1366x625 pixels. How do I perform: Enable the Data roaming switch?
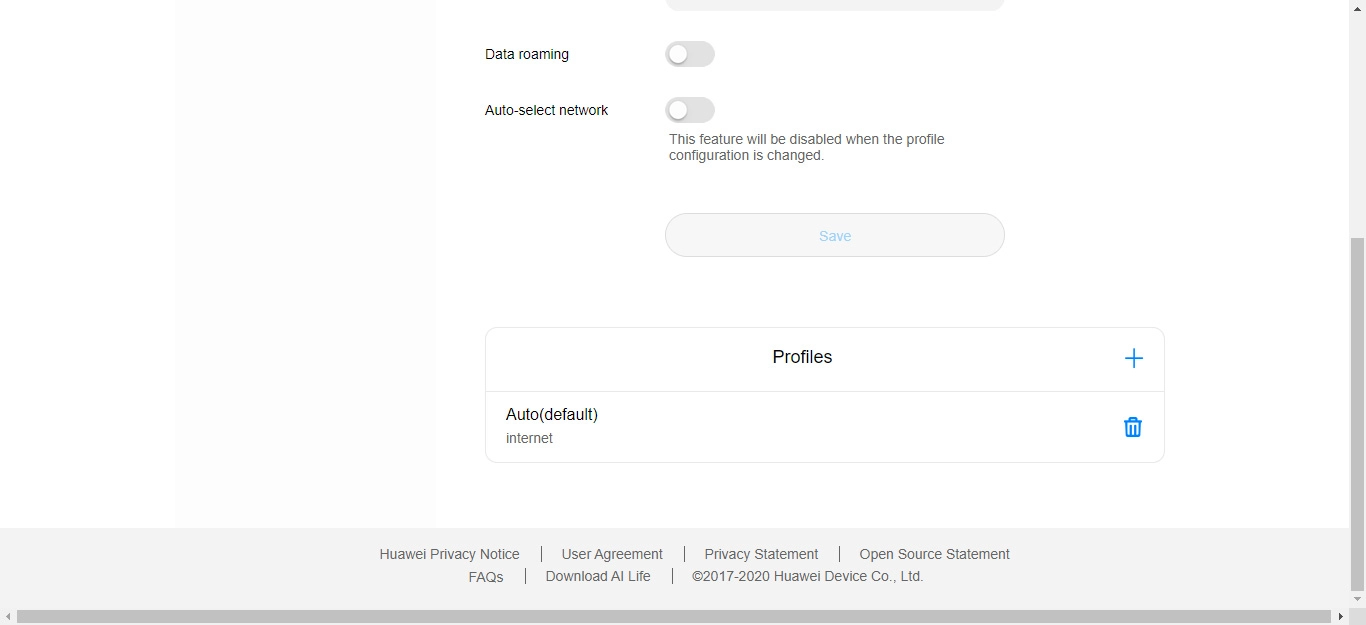tap(690, 54)
